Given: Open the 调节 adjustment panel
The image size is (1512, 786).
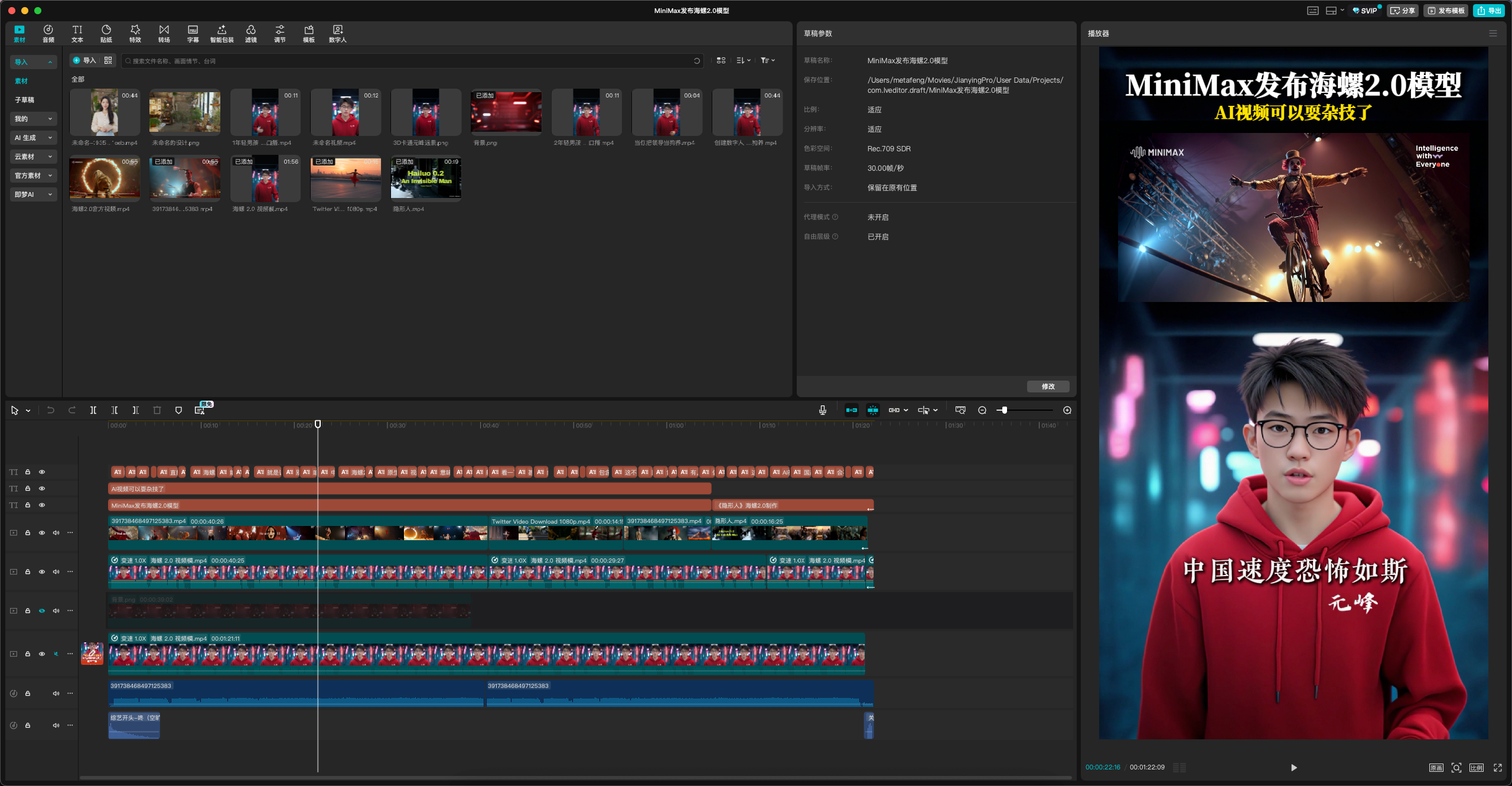Looking at the screenshot, I should [x=280, y=34].
